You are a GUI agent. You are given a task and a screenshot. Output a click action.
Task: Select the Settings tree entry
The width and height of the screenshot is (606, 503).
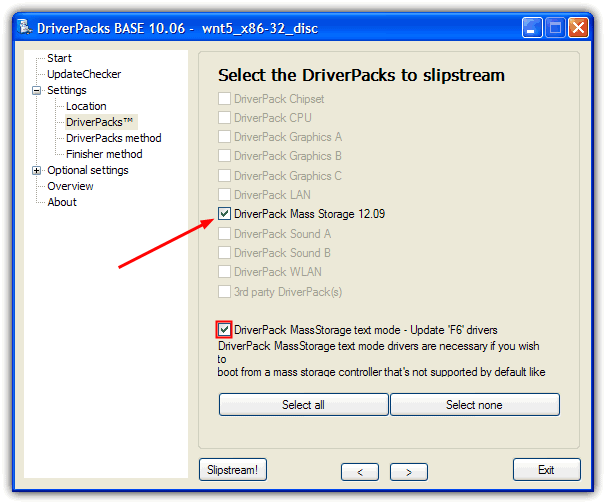66,90
